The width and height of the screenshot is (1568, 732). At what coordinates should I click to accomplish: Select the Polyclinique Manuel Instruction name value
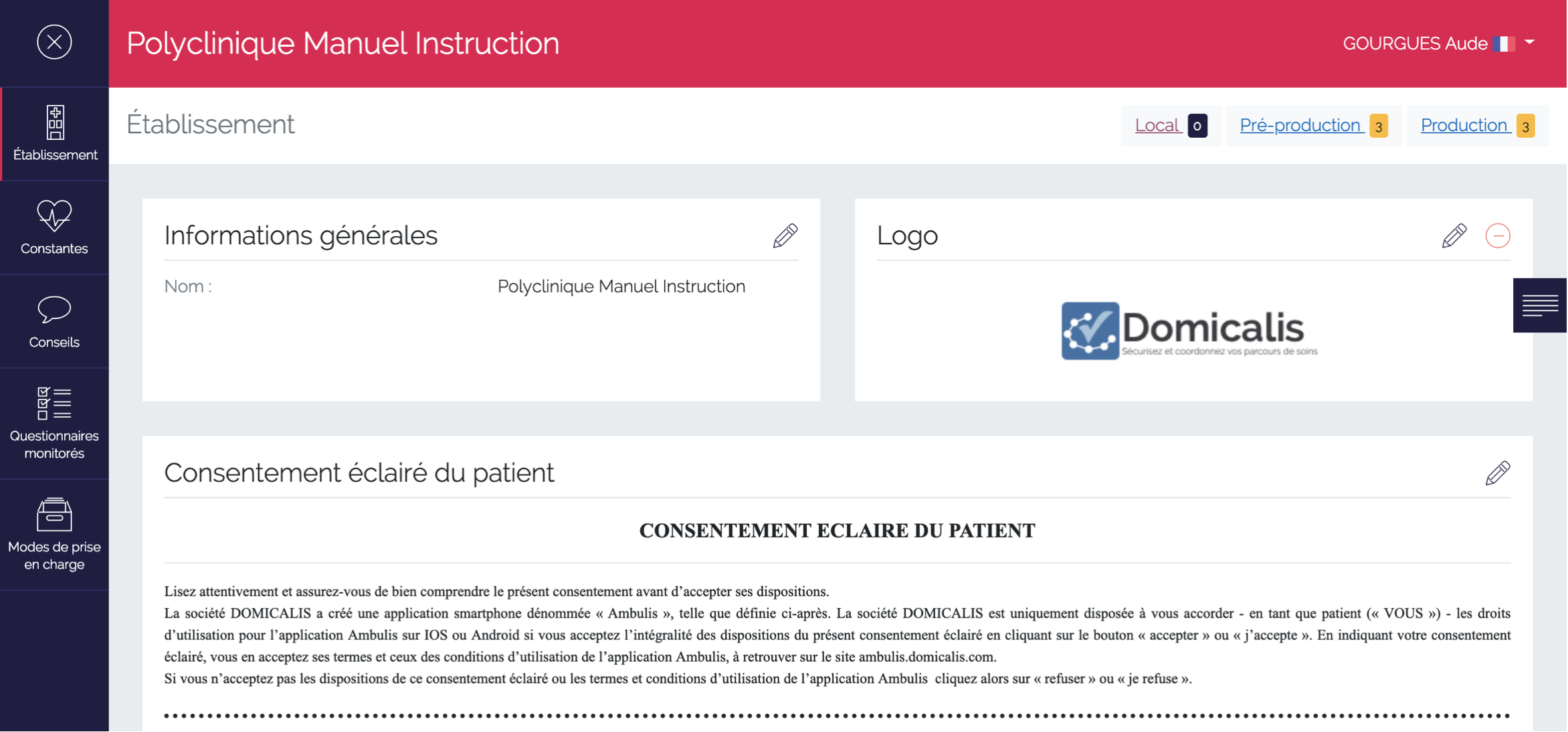621,286
